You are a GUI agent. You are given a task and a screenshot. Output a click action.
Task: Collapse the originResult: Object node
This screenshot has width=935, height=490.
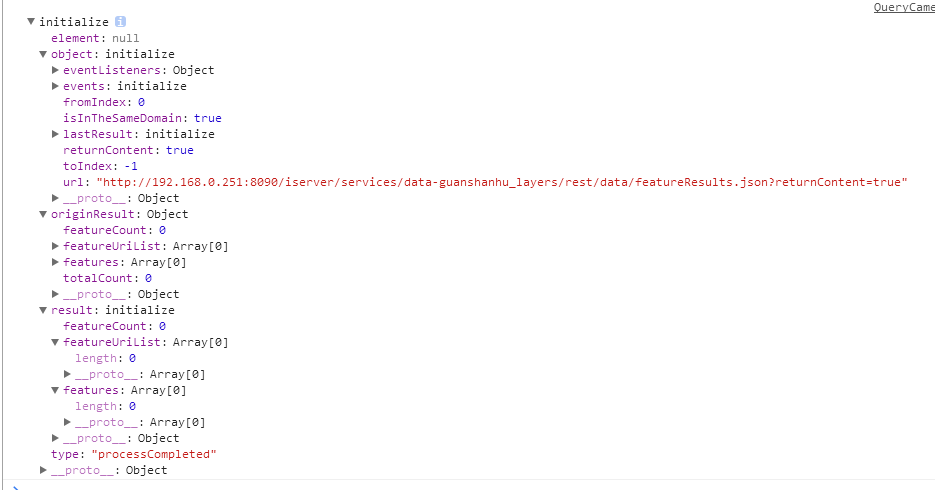(x=43, y=214)
